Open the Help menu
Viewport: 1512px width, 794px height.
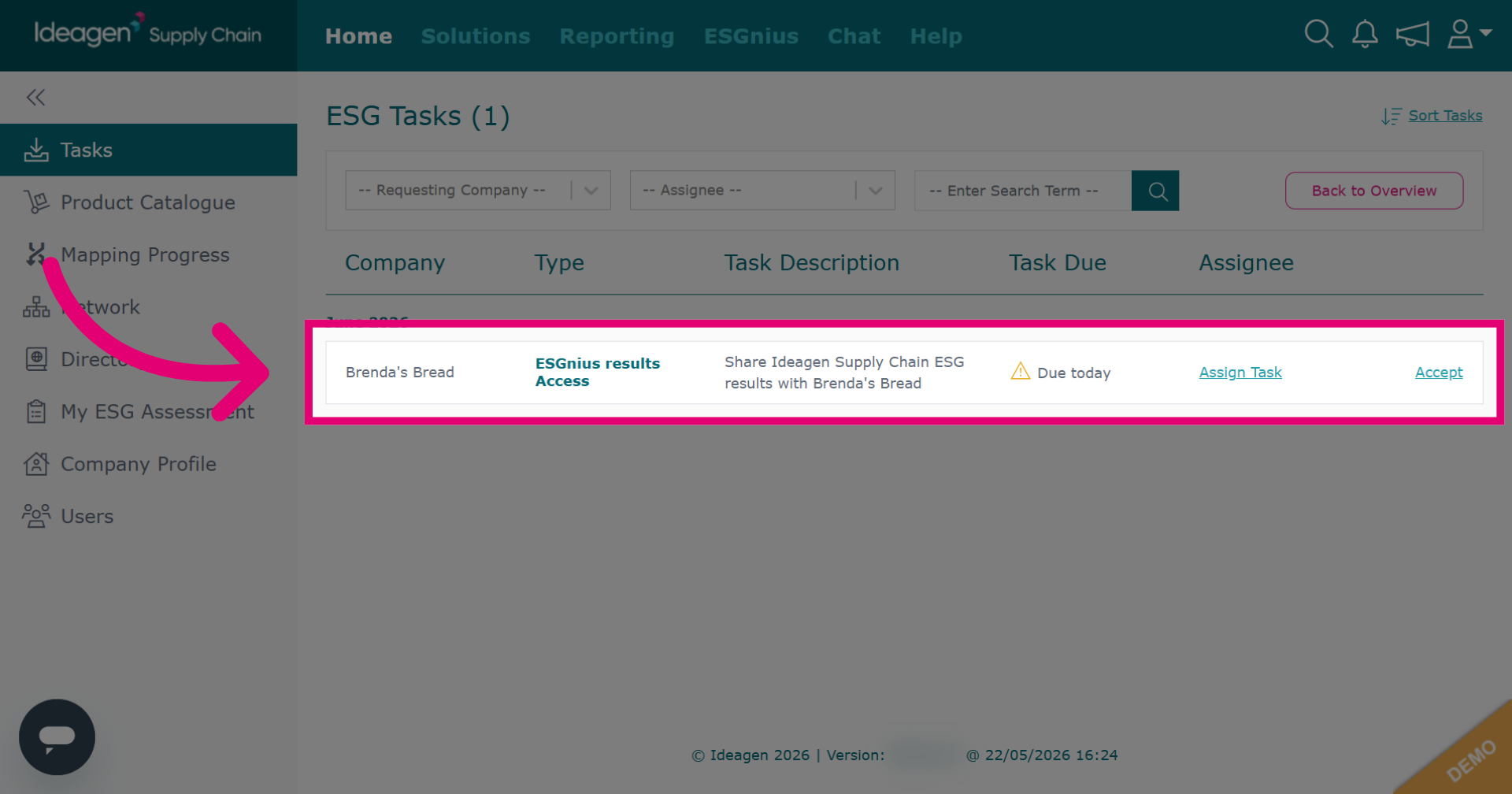click(x=936, y=36)
